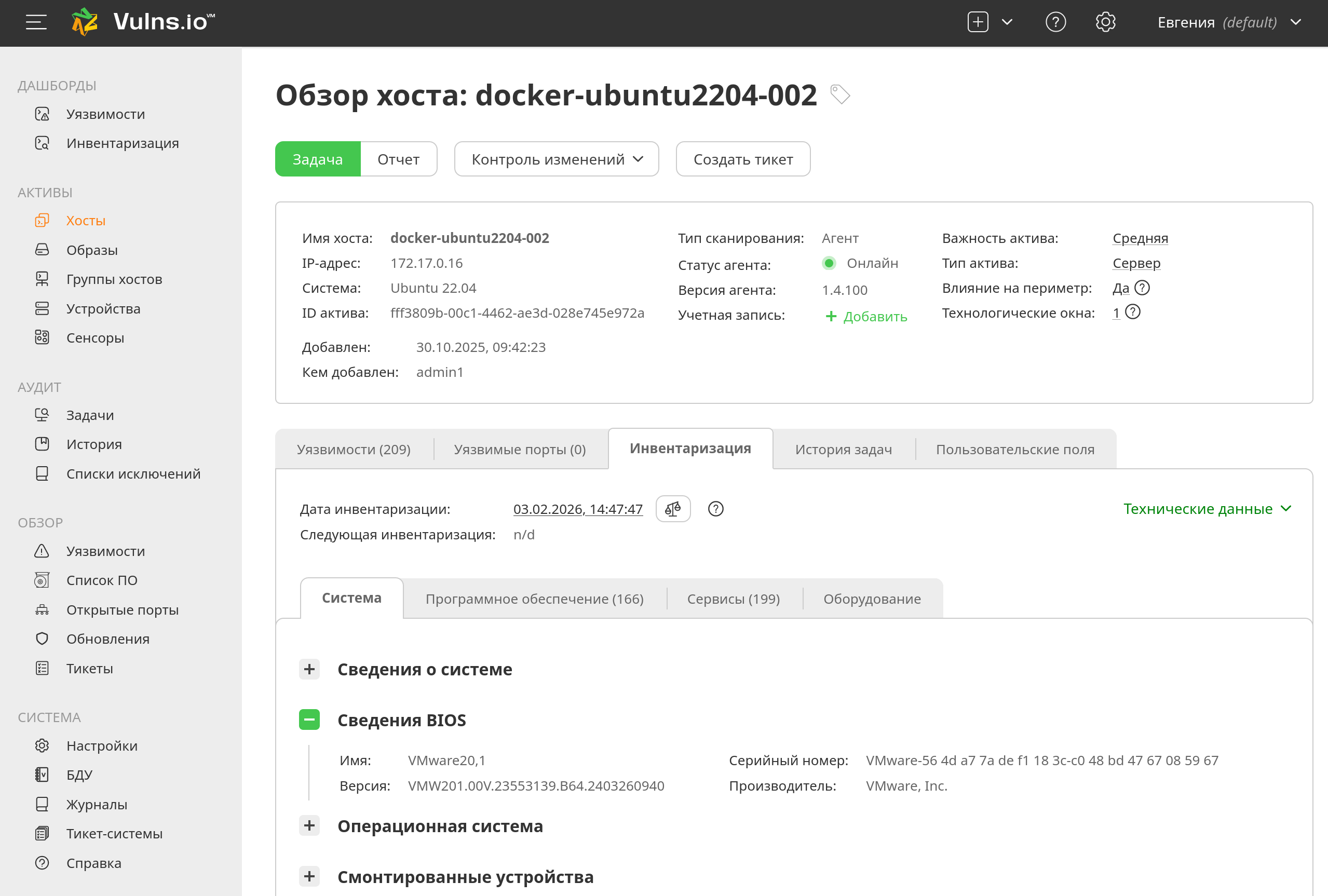Open settings gear in top bar
Viewport: 1328px width, 896px height.
(1105, 22)
